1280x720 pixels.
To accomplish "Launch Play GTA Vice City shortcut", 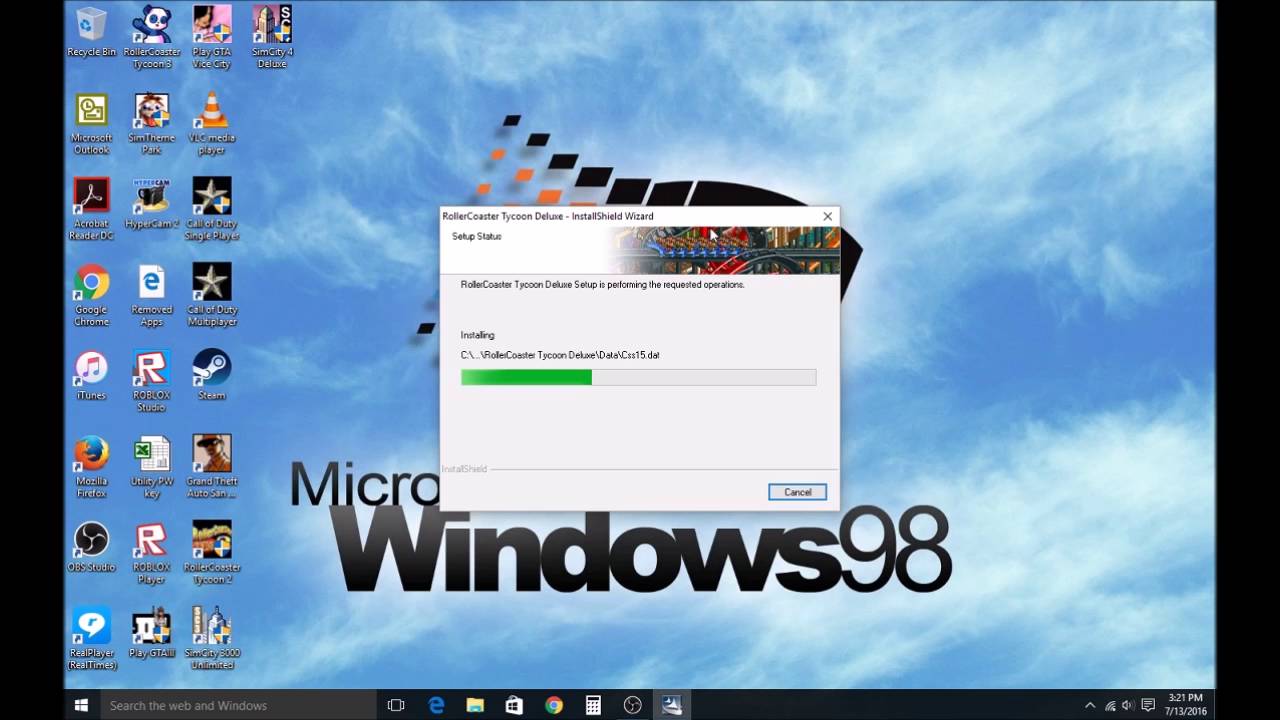I will 211,25.
